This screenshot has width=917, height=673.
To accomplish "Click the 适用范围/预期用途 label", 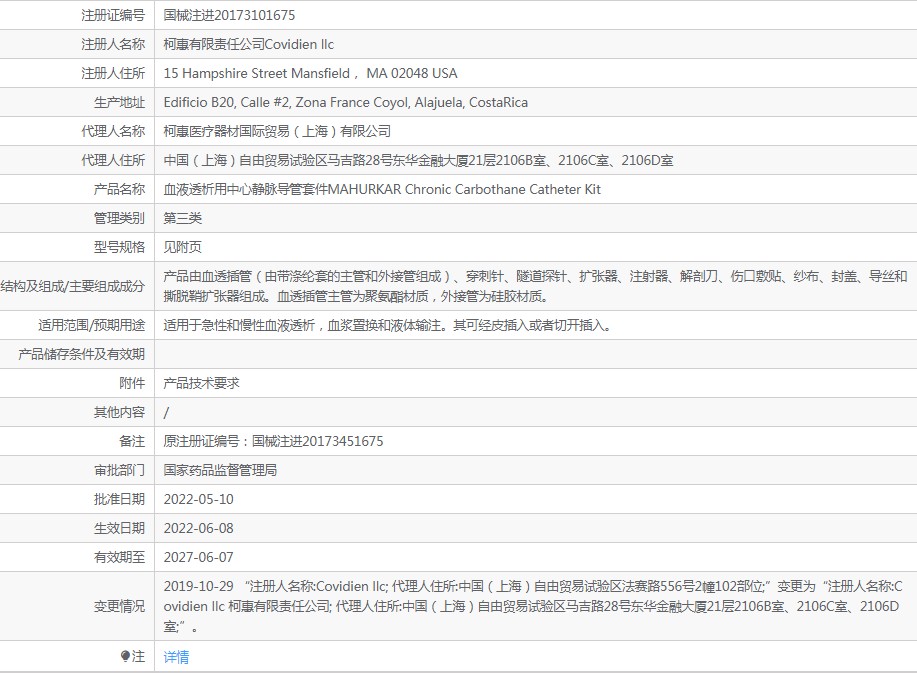I will pyautogui.click(x=91, y=325).
